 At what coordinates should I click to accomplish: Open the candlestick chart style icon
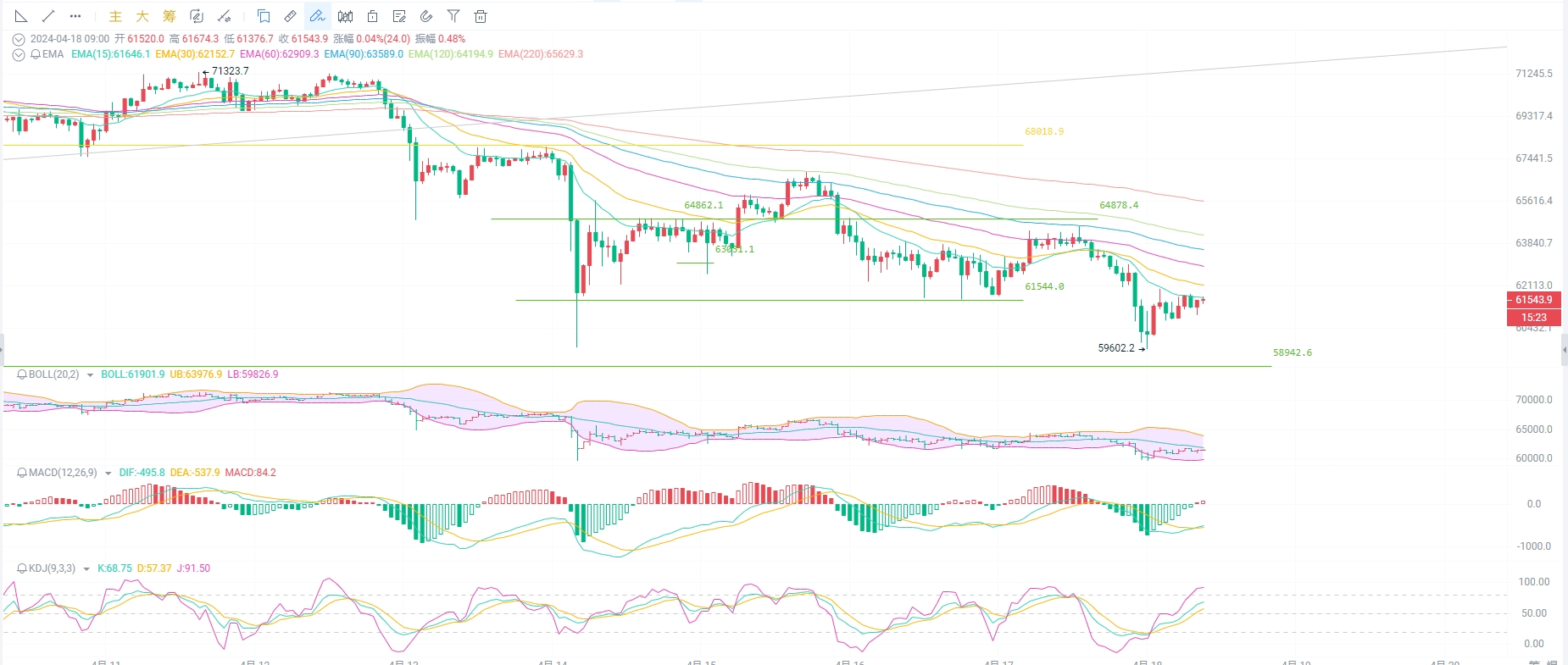coord(345,16)
